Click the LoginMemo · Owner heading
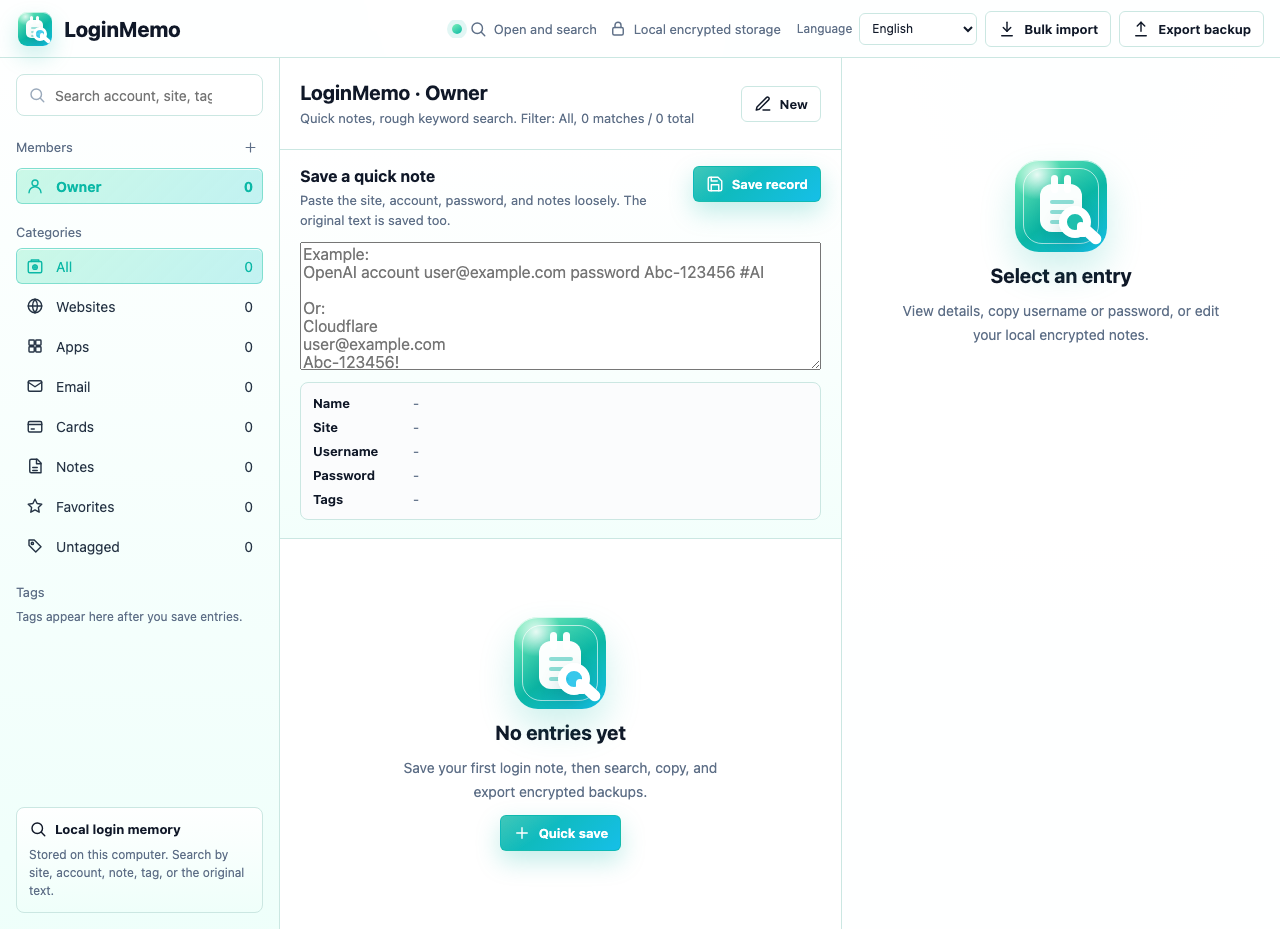 click(394, 93)
